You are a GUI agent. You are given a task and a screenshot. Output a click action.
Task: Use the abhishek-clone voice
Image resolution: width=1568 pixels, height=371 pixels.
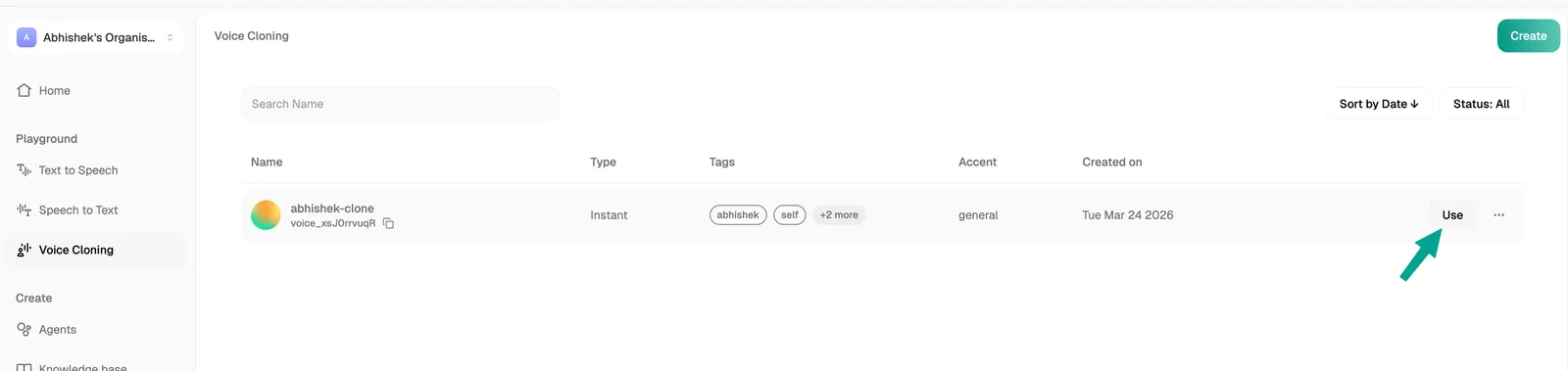pyautogui.click(x=1452, y=215)
